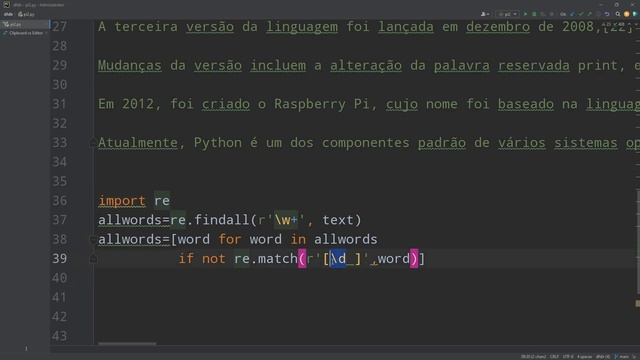Open Search Everywhere magnifier icon
Viewport: 640px width, 360px height.
pos(618,14)
